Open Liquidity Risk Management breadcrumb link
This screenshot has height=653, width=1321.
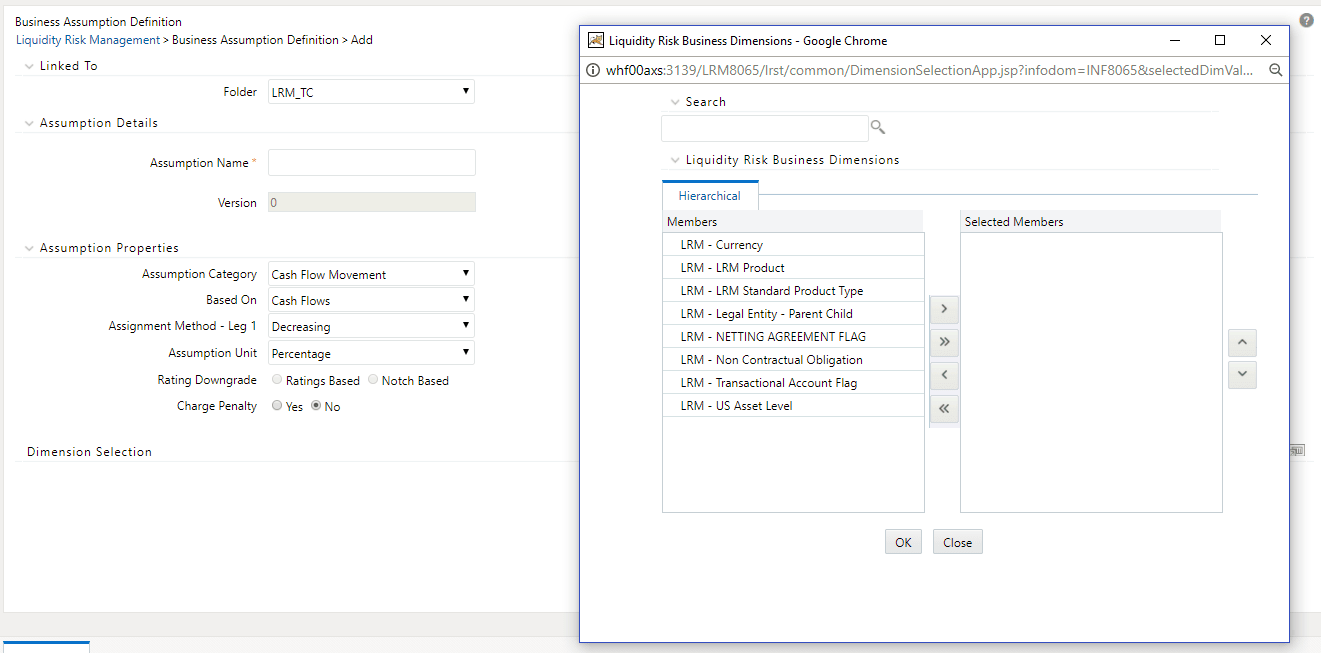[x=88, y=40]
